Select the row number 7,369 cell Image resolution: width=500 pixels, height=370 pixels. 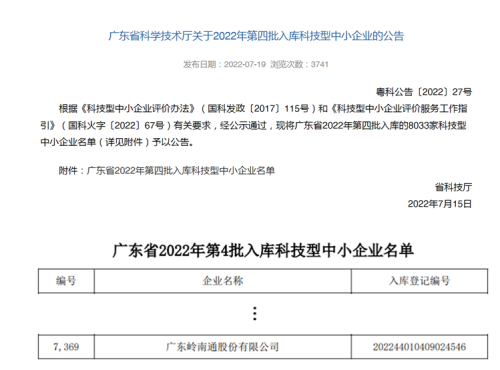point(66,347)
